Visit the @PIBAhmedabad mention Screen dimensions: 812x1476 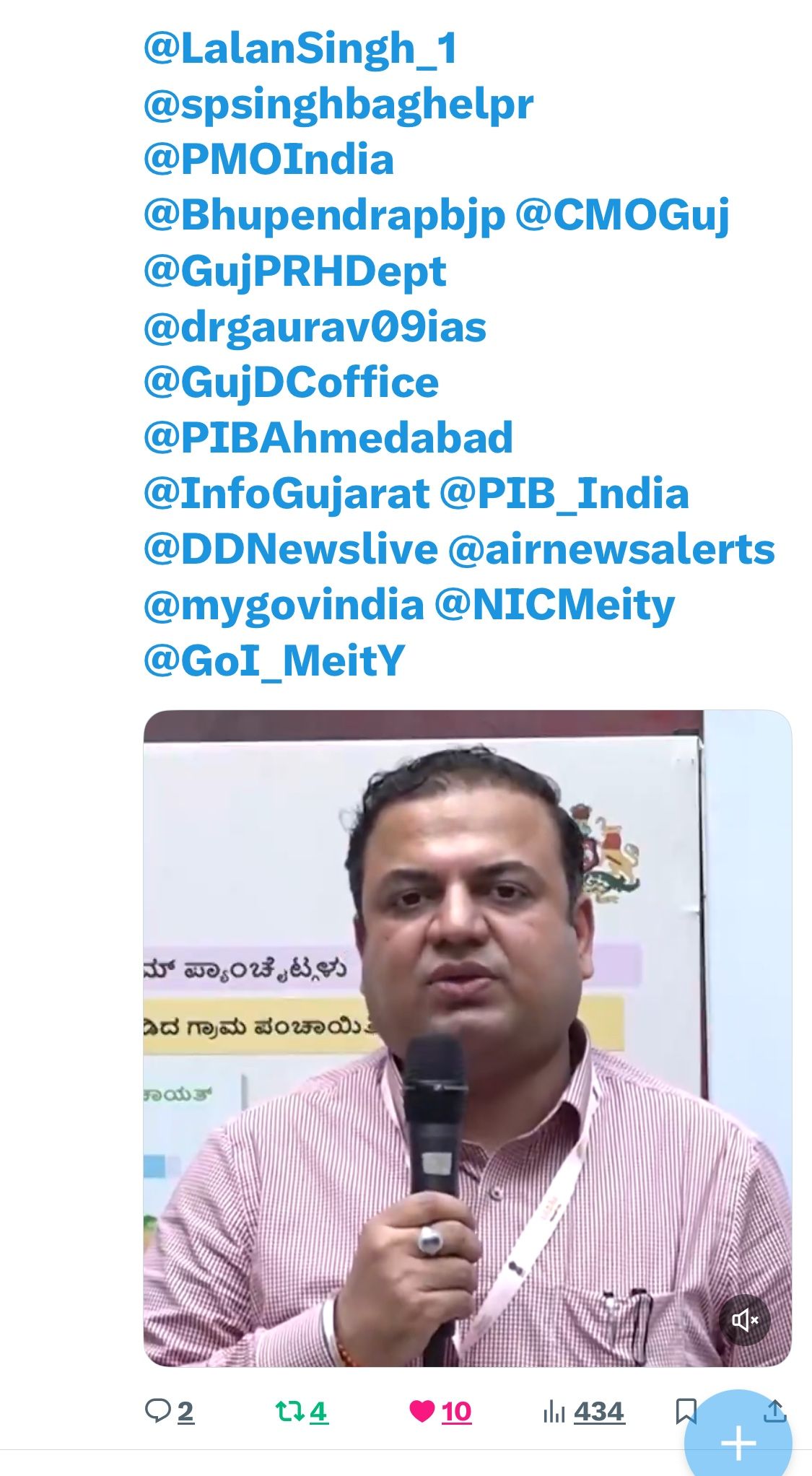pyautogui.click(x=328, y=438)
